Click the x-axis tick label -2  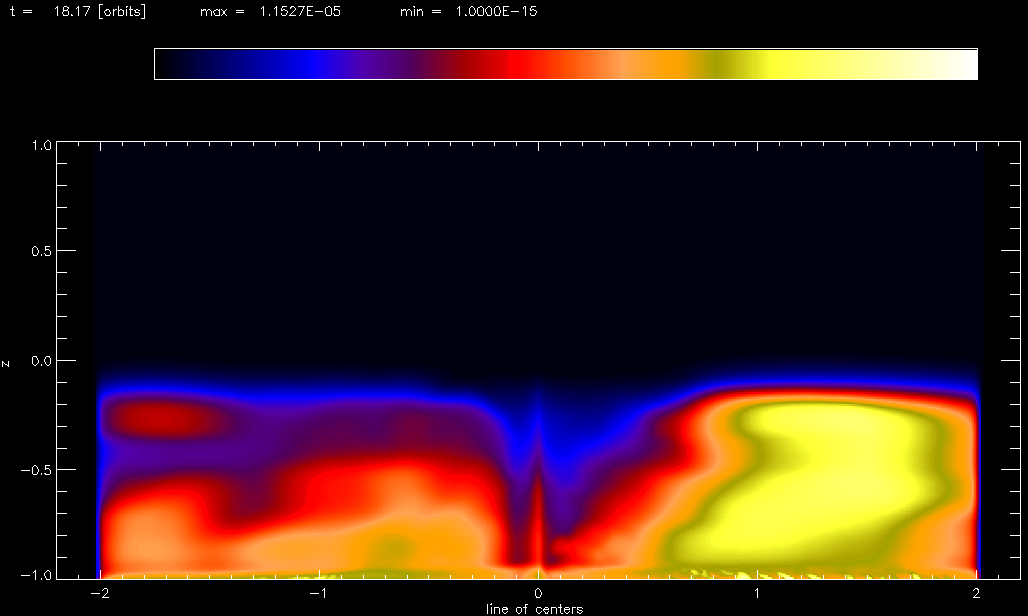[99, 594]
